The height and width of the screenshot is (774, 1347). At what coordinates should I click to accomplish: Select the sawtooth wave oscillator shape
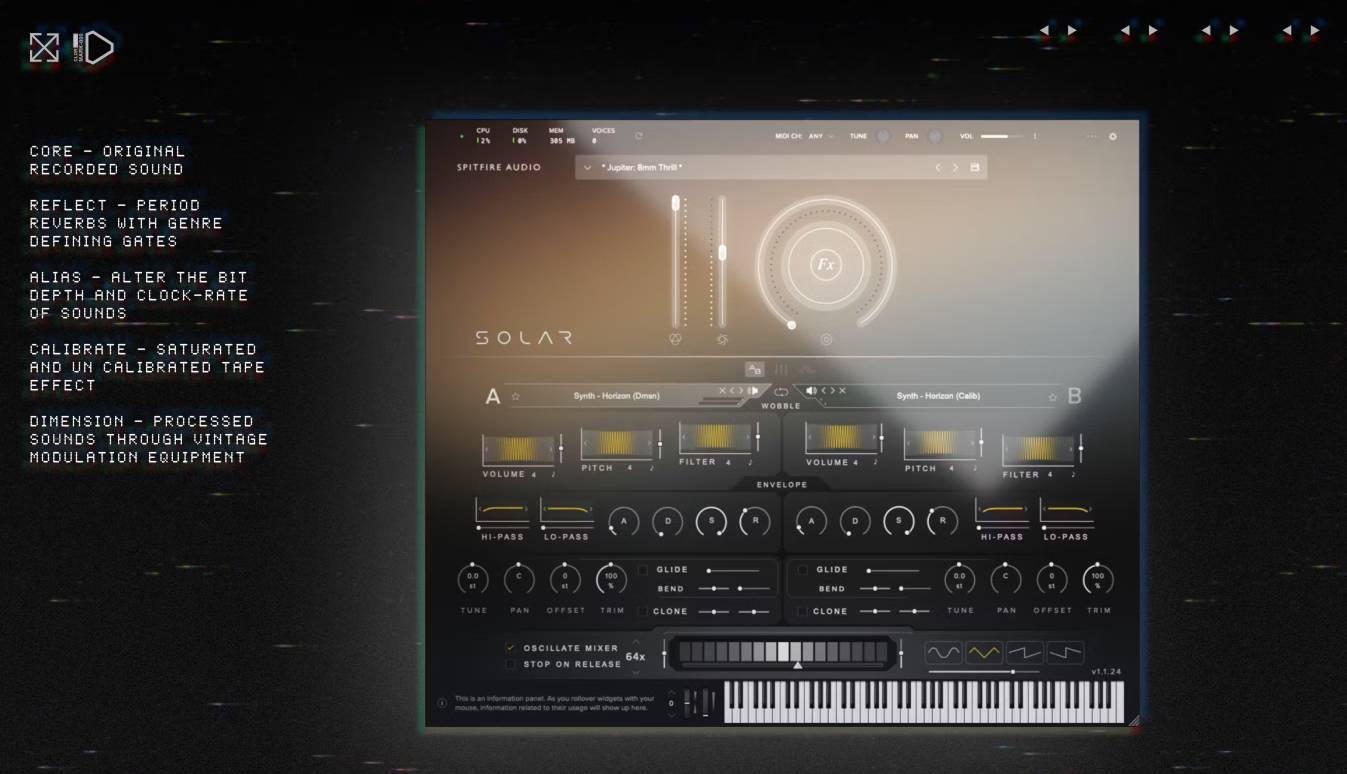point(1025,653)
